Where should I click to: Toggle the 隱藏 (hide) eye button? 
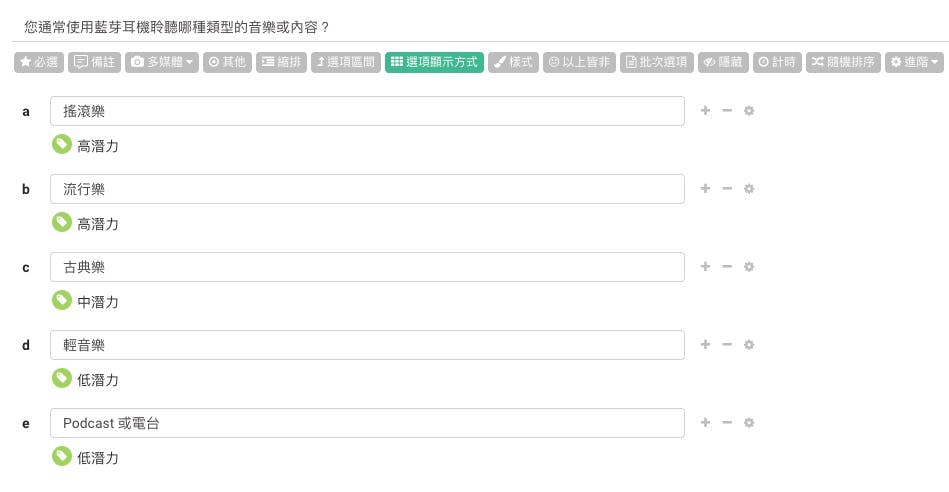722,62
